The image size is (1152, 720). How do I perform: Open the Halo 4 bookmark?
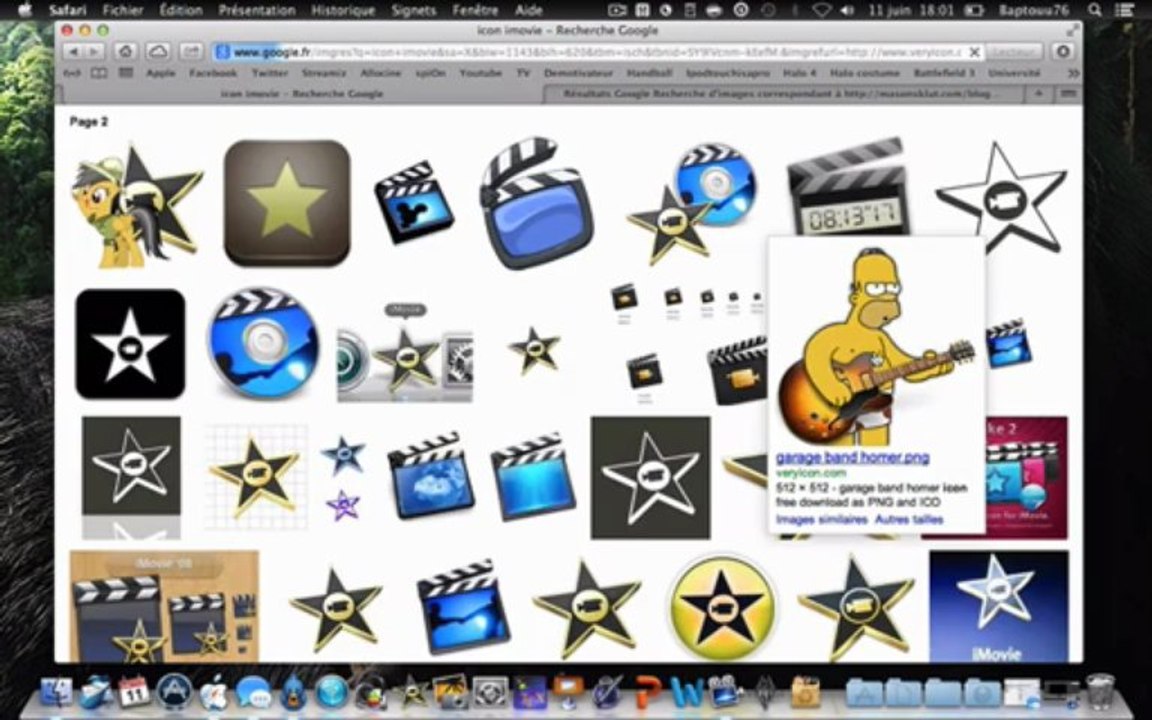(799, 73)
